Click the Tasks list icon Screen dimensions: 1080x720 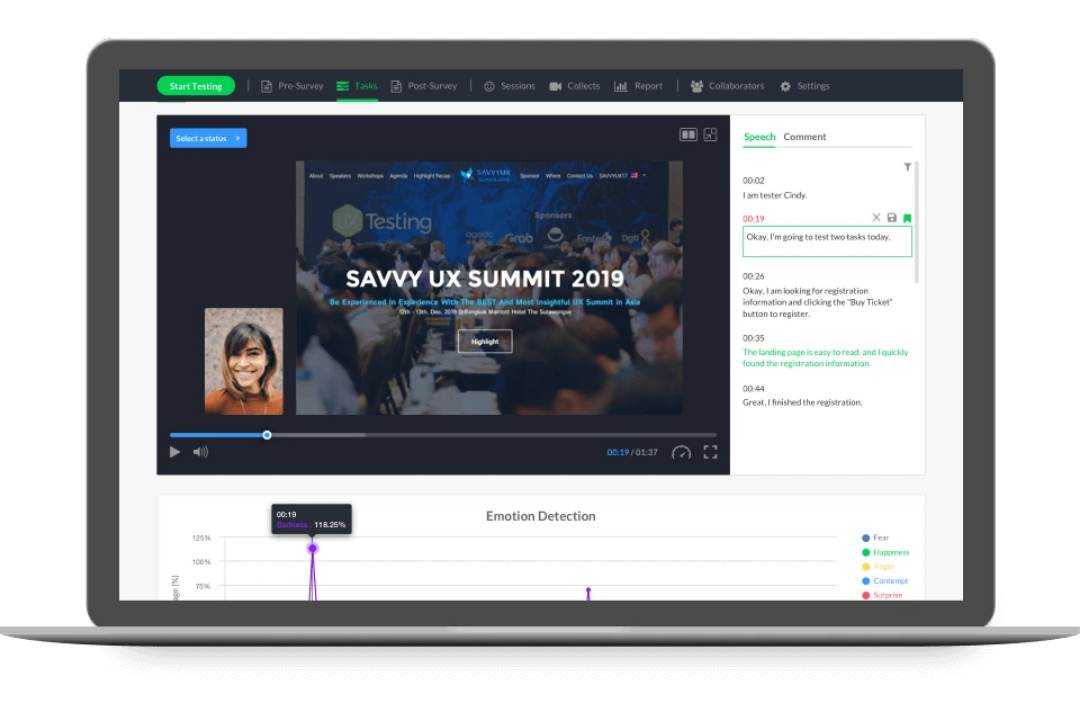(342, 86)
